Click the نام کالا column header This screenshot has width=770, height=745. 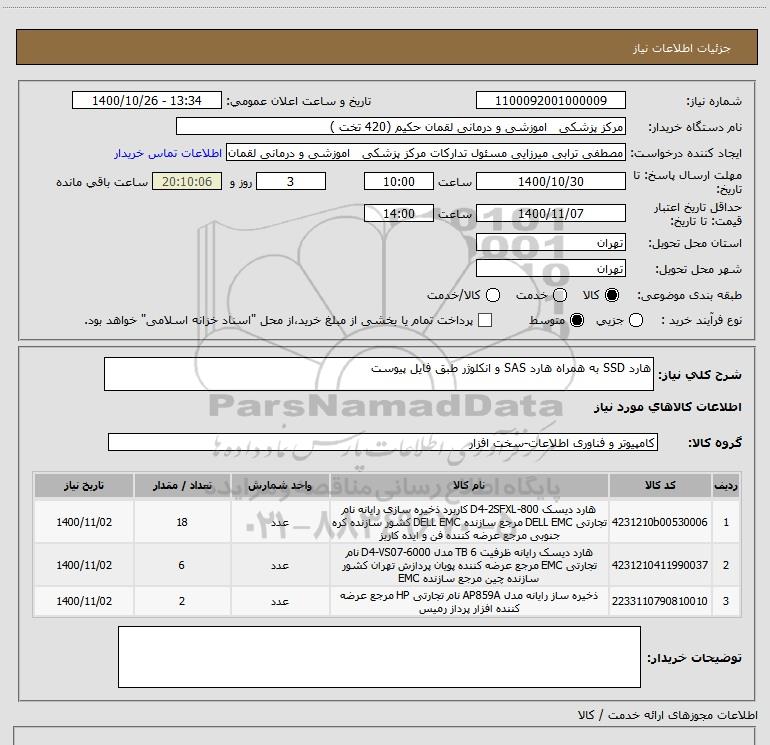(469, 486)
